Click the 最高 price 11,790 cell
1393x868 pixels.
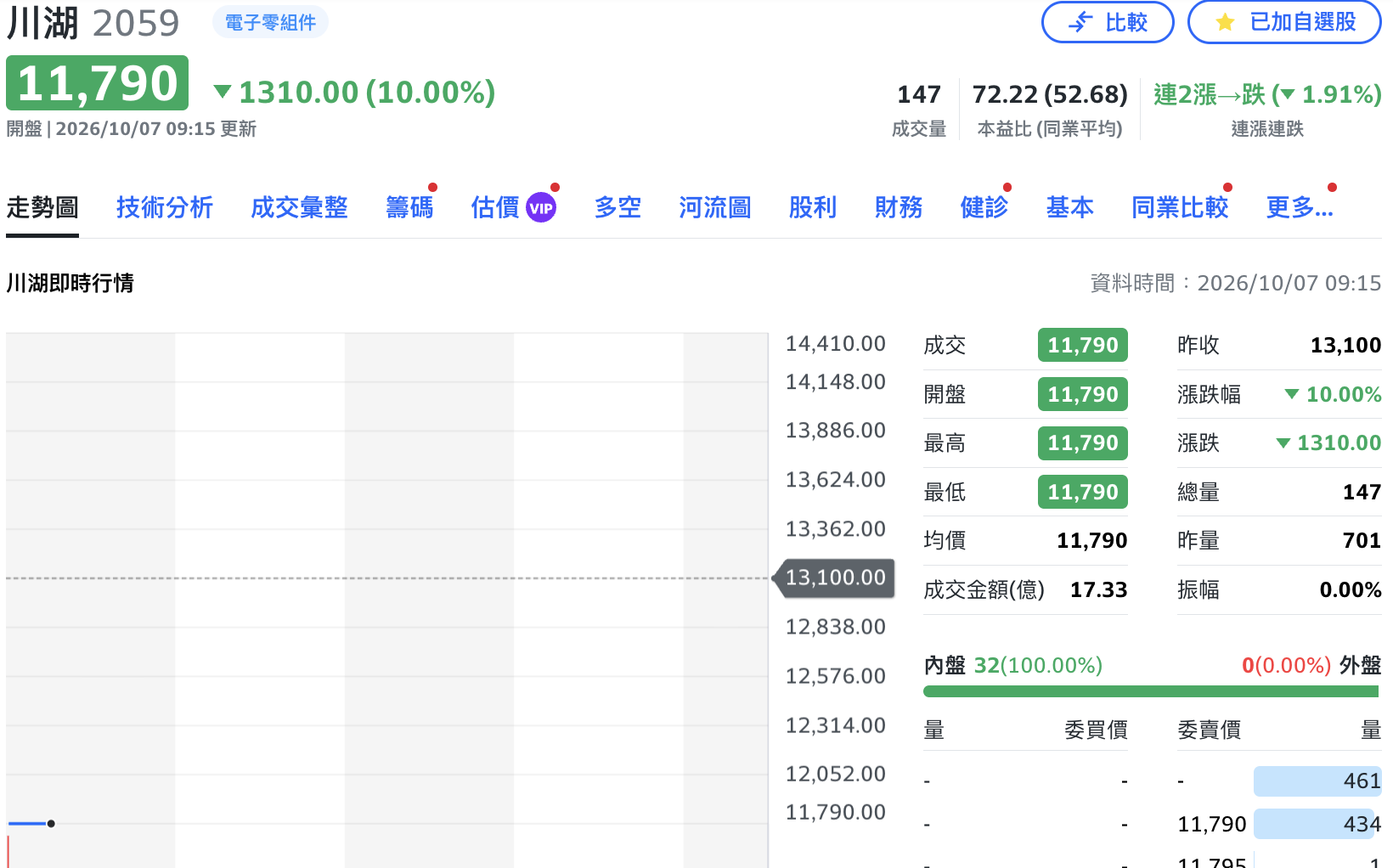click(x=1083, y=442)
